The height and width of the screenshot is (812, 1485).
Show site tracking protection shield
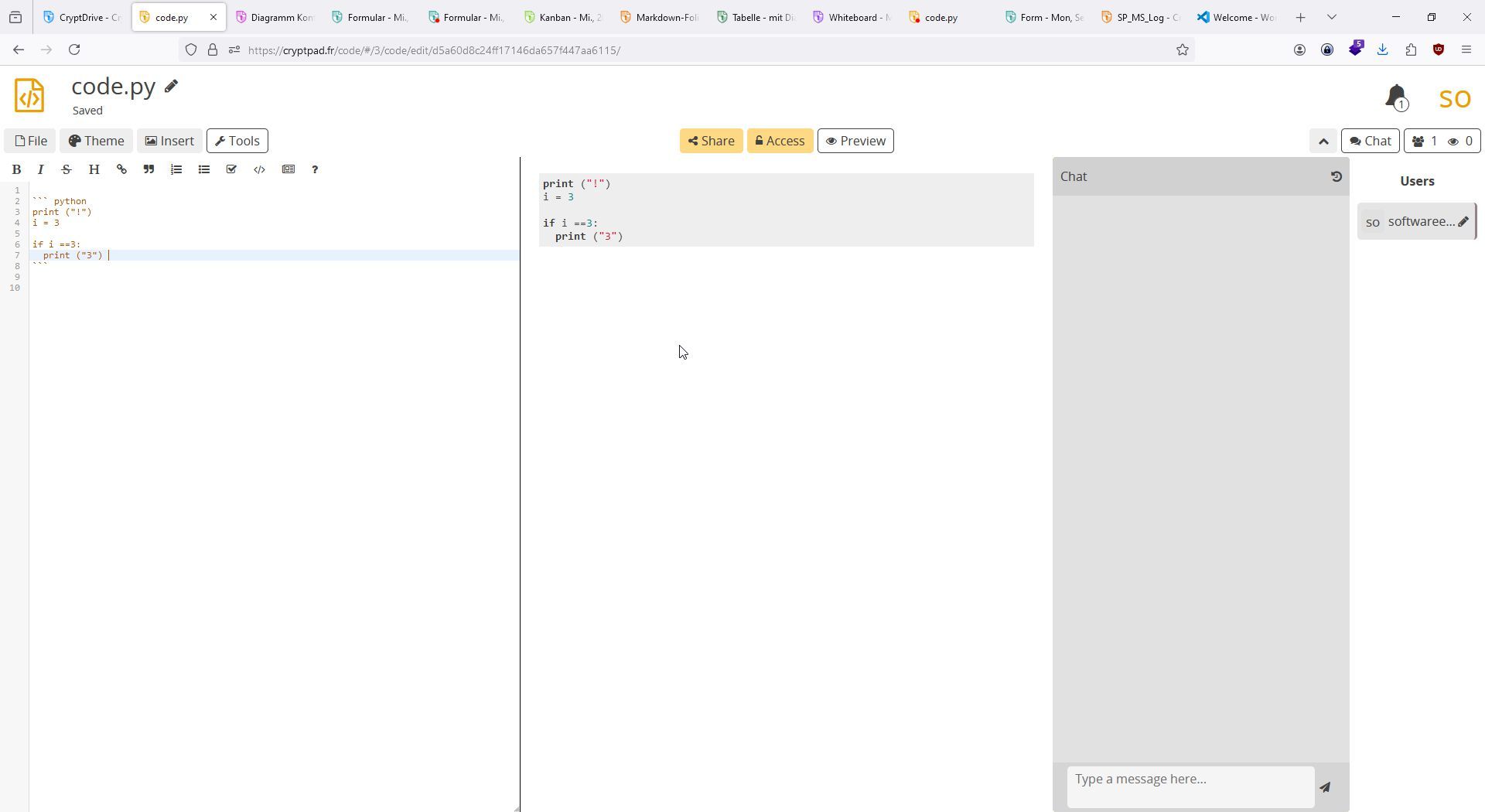pos(190,50)
